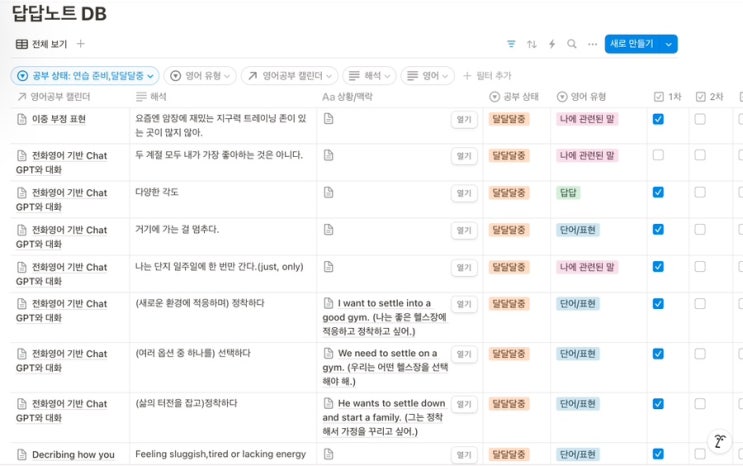Open the three-dot more options menu

coord(592,44)
